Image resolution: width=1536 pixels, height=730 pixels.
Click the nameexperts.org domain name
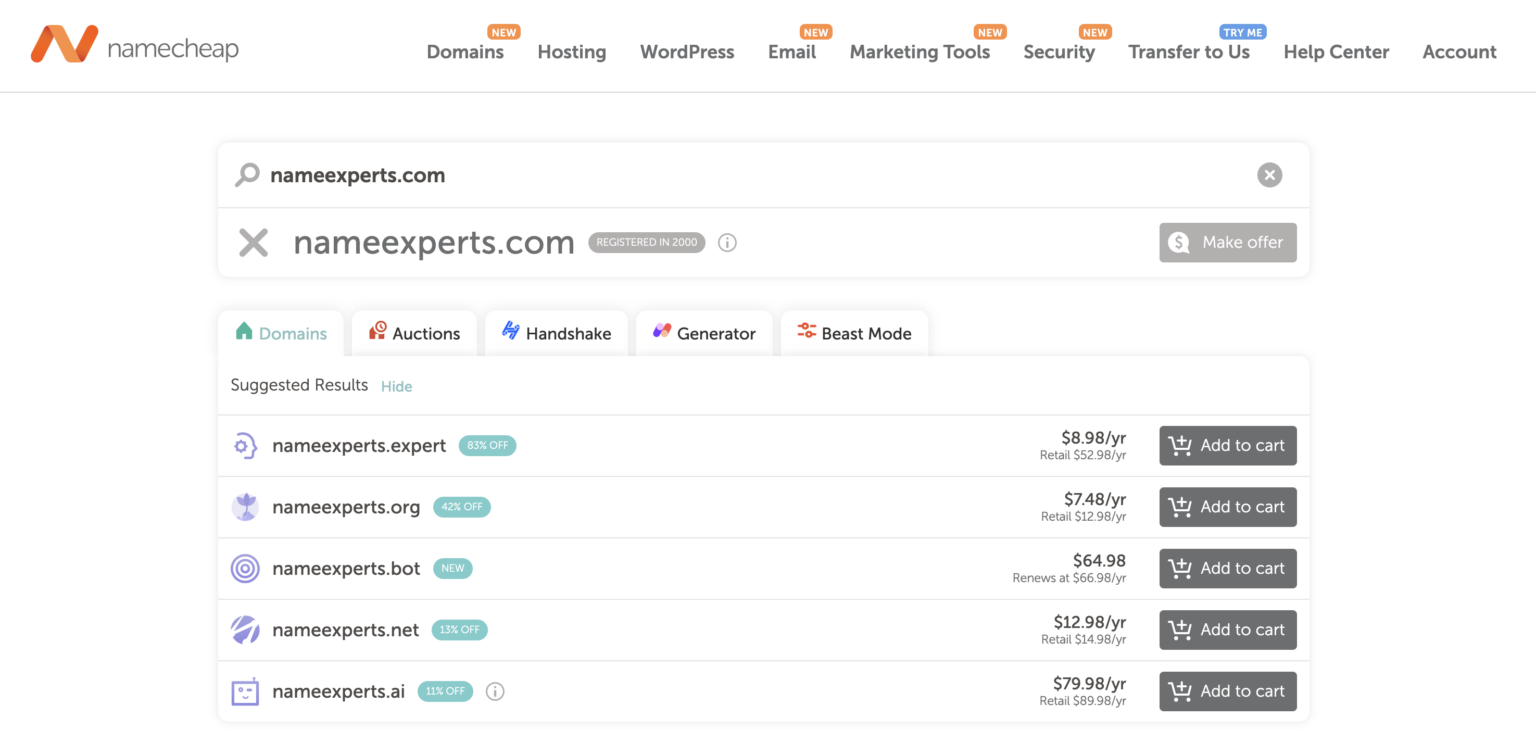point(346,507)
